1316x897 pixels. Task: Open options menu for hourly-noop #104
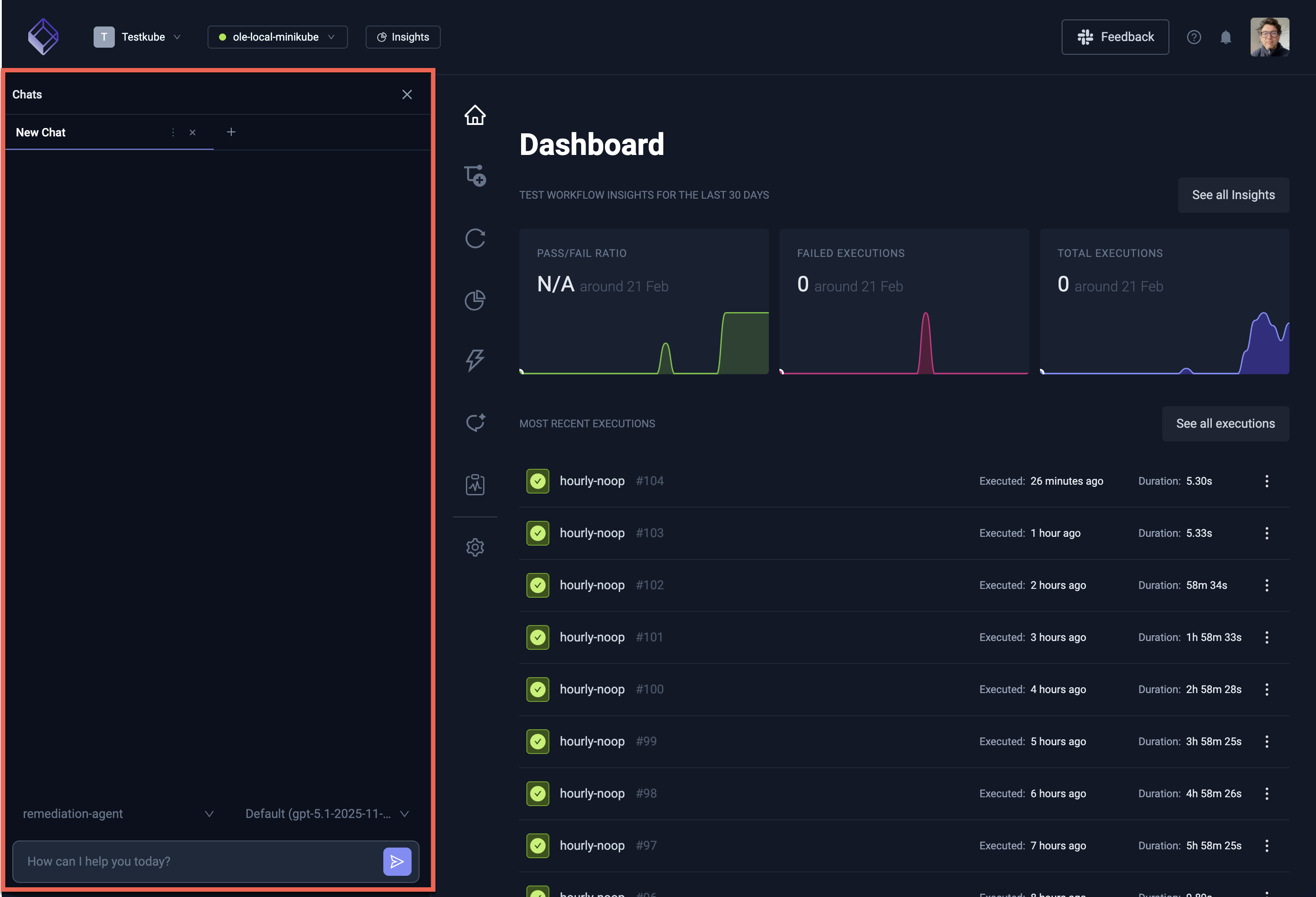1267,481
